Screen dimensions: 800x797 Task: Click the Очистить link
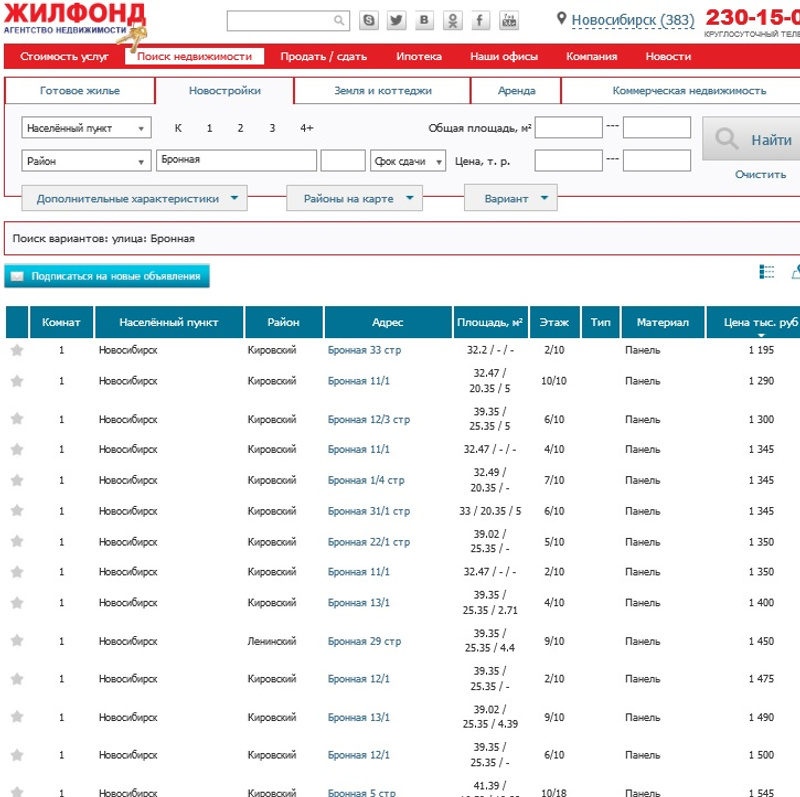pos(760,174)
